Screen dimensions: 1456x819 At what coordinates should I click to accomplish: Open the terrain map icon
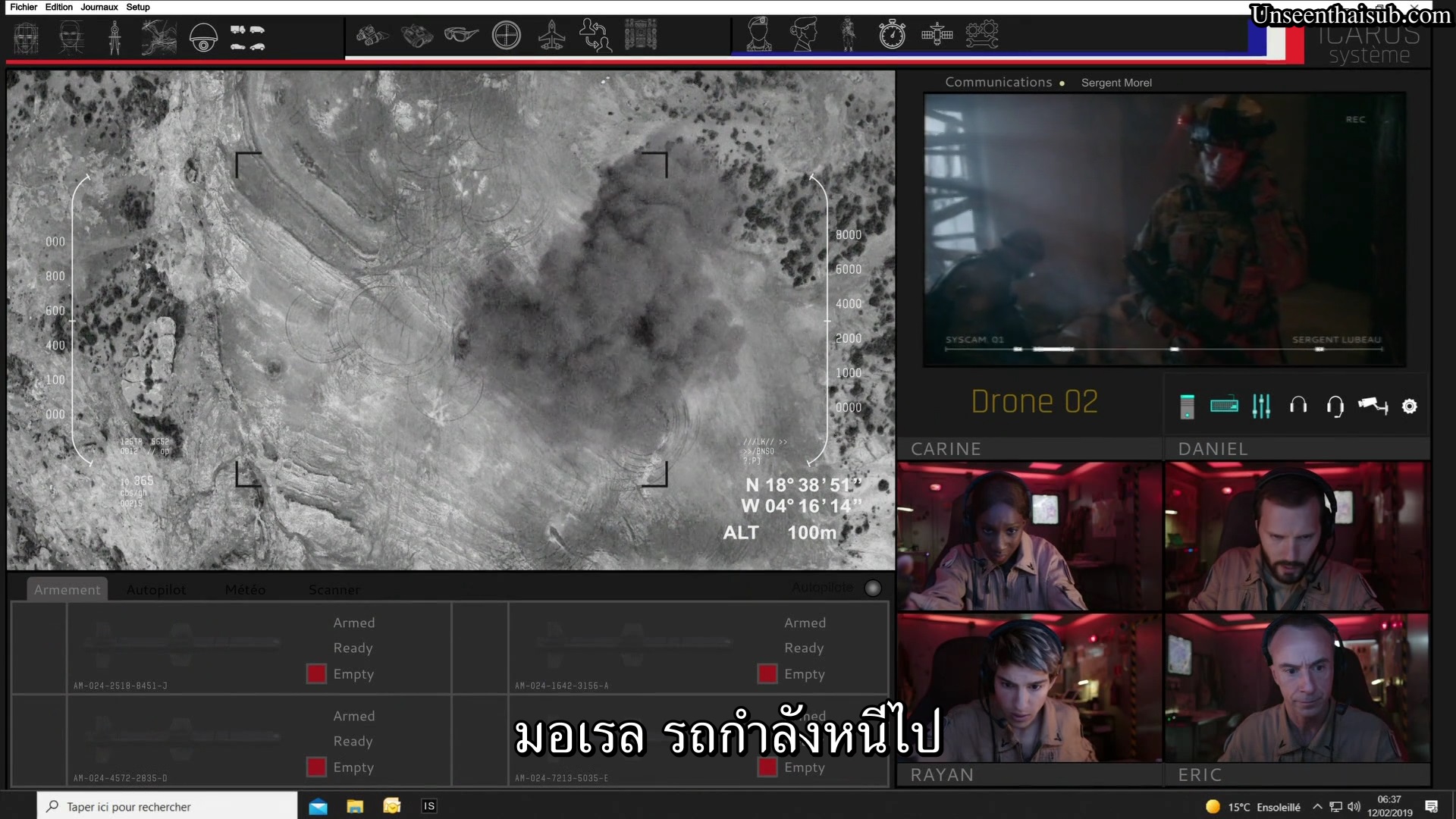pyautogui.click(x=158, y=36)
